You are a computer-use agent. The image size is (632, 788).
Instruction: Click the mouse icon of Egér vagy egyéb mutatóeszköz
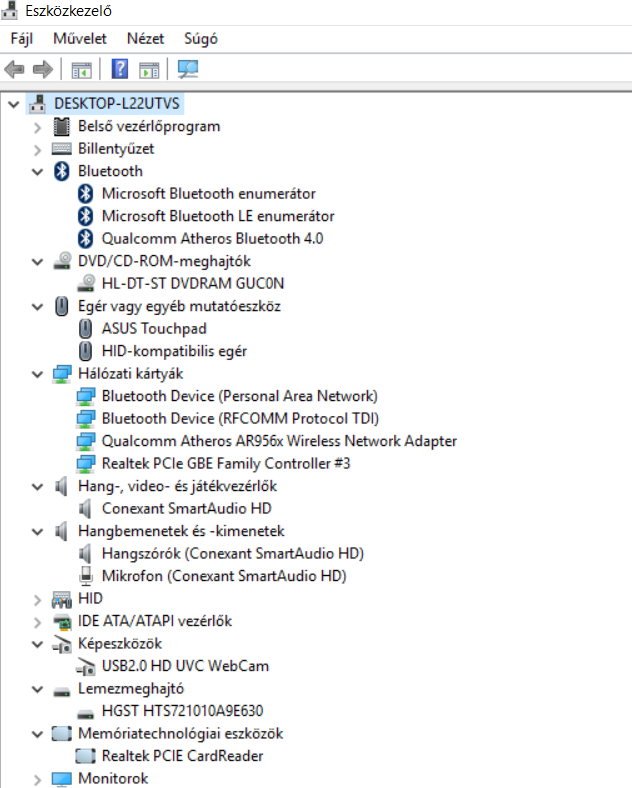pyautogui.click(x=61, y=306)
